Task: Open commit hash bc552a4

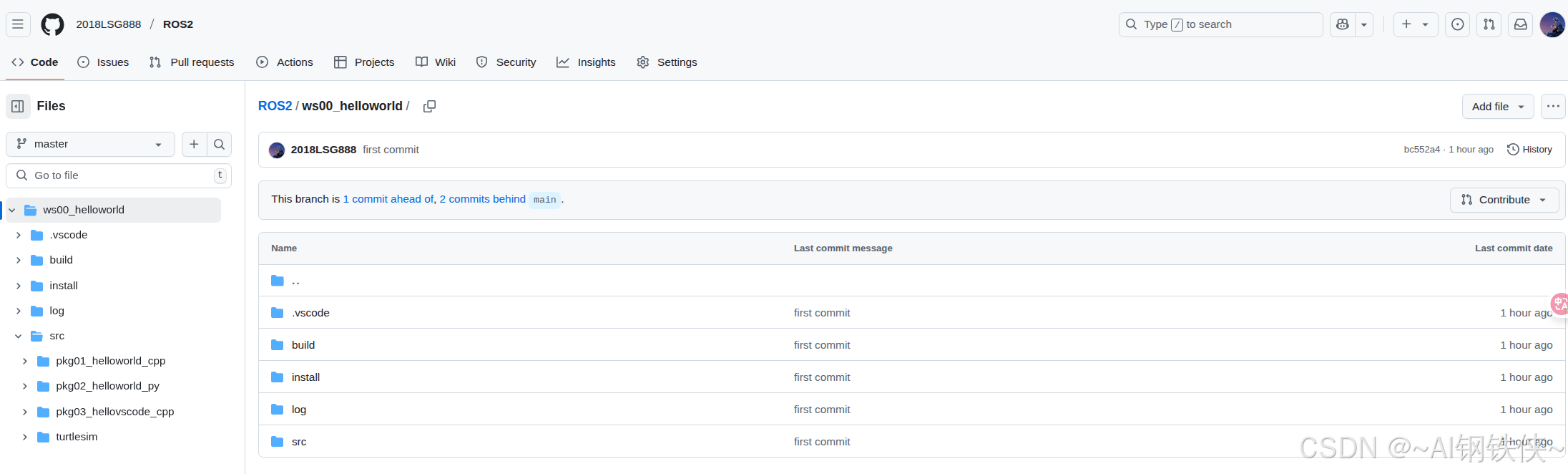Action: 1421,150
